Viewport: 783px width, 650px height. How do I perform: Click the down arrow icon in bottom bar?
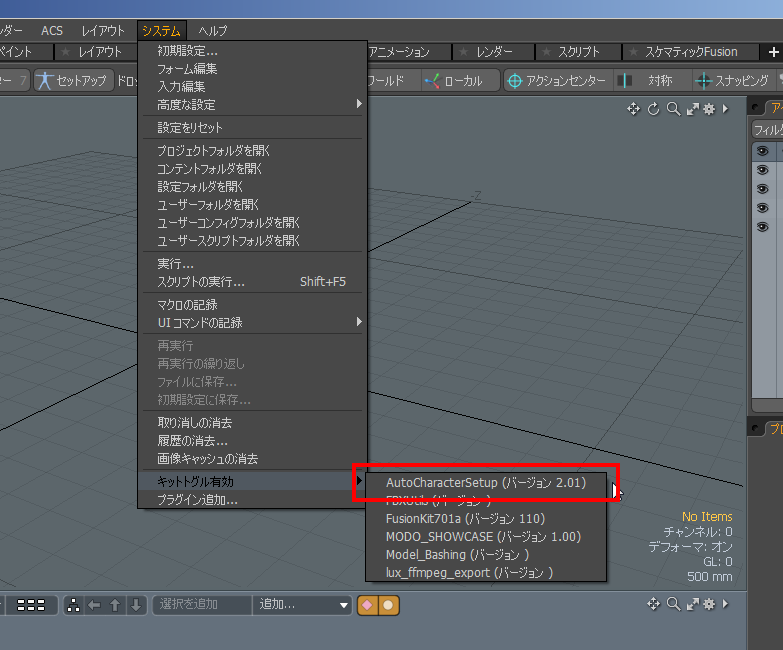tap(136, 605)
